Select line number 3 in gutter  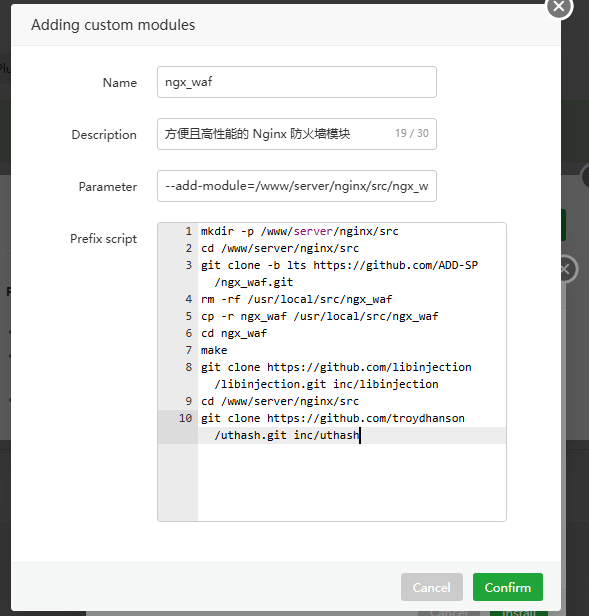[189, 265]
